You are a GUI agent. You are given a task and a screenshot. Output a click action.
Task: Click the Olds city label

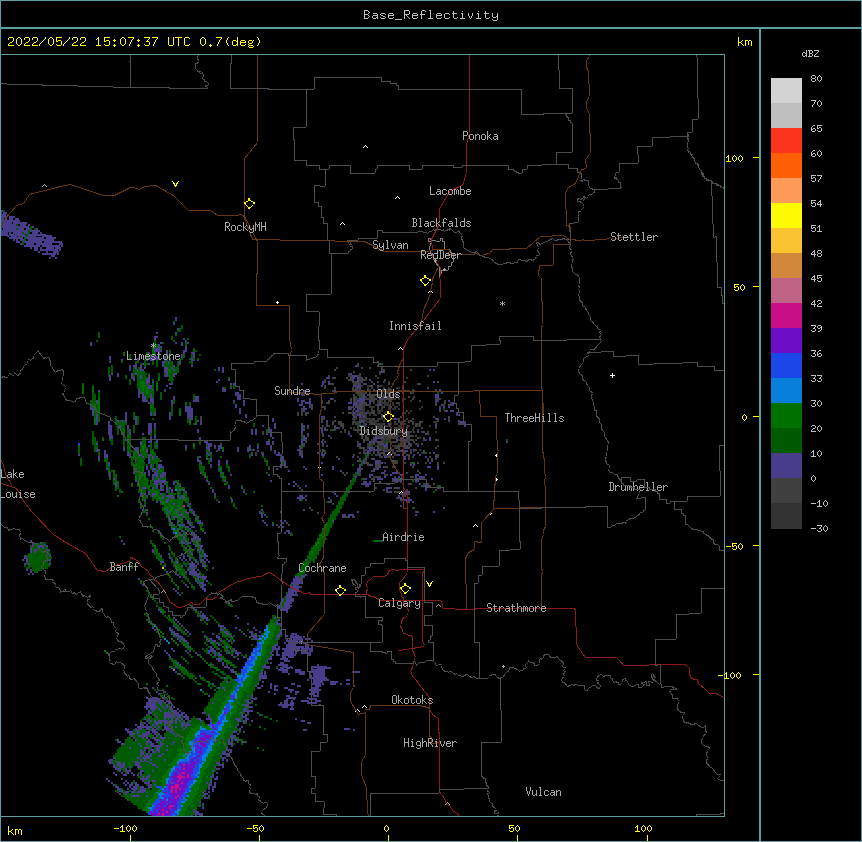point(388,394)
